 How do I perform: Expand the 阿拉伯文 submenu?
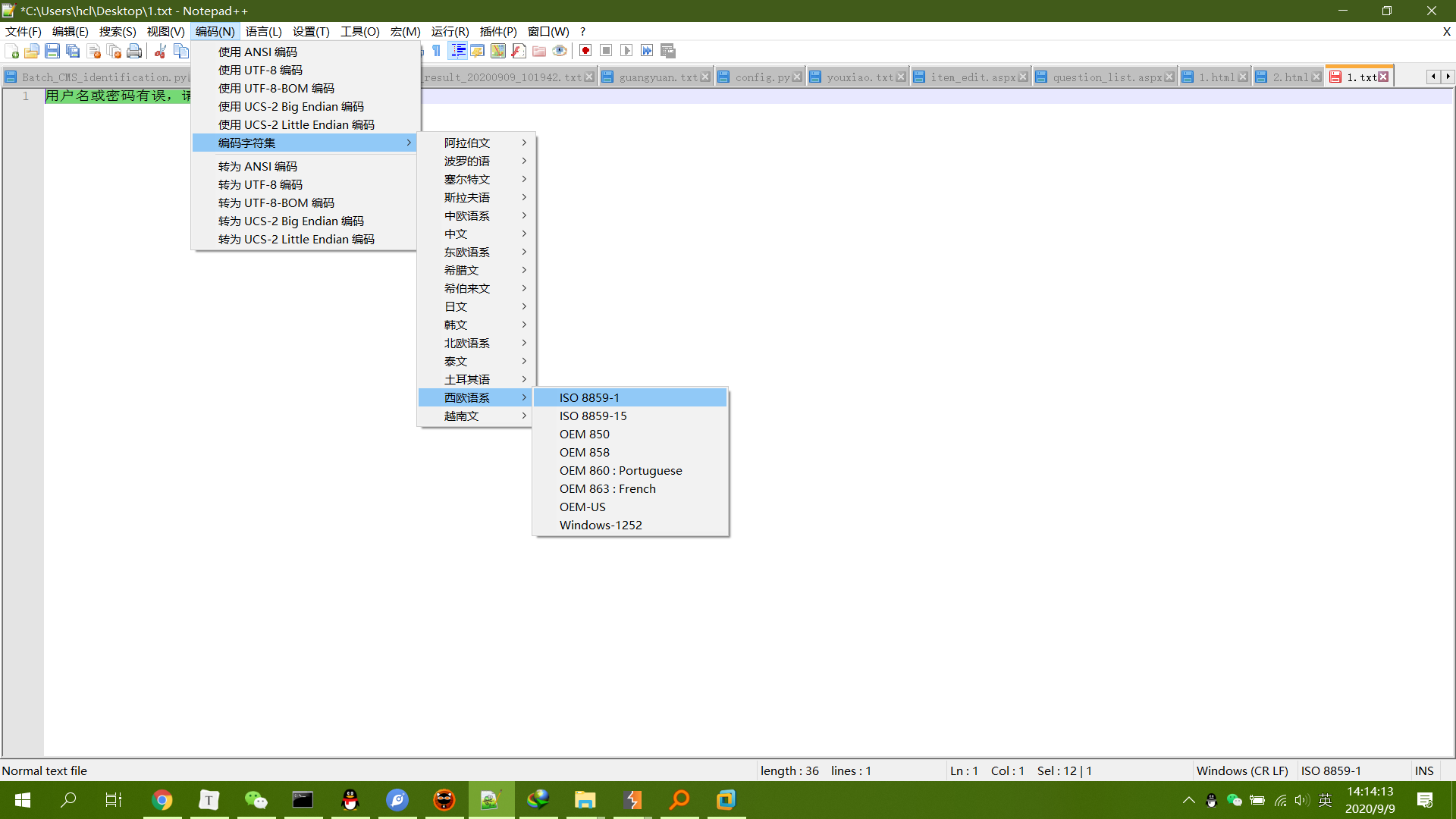pos(476,143)
